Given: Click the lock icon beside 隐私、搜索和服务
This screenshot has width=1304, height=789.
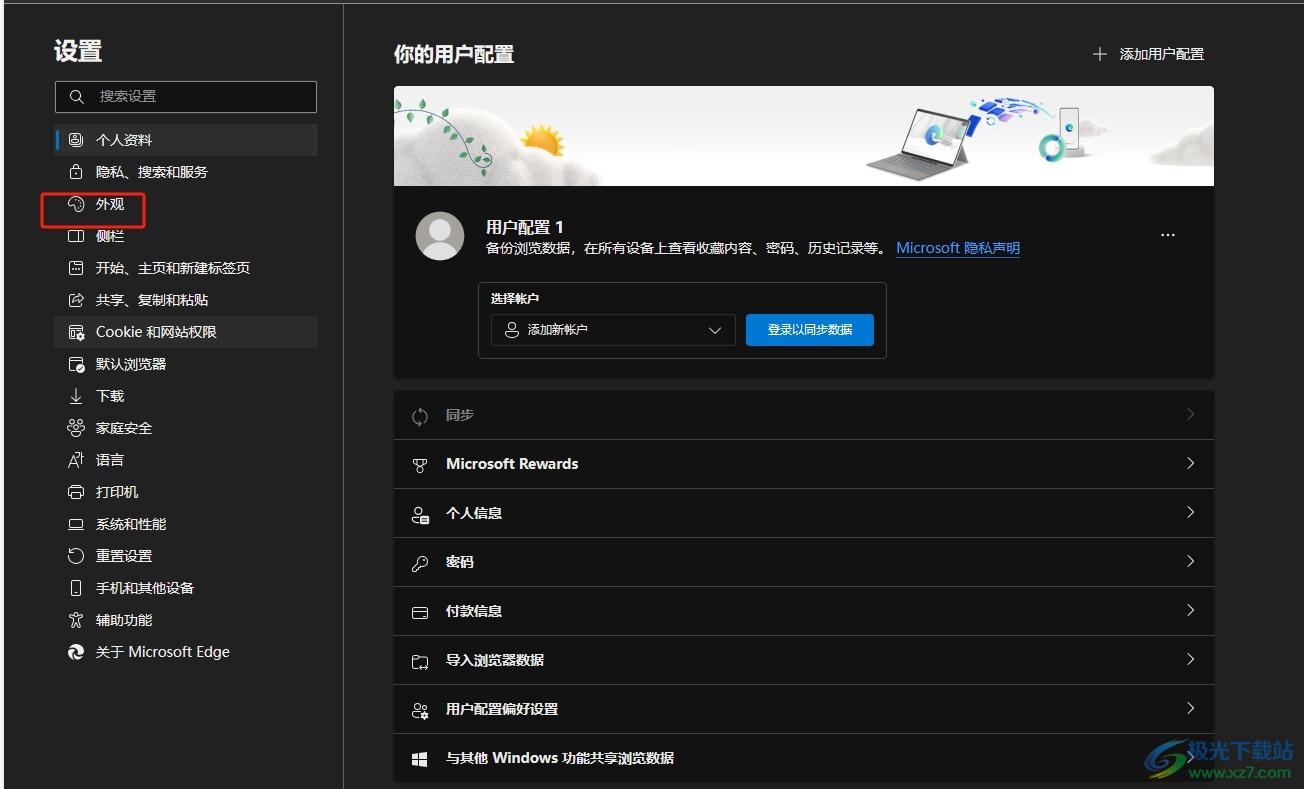Looking at the screenshot, I should pyautogui.click(x=76, y=172).
